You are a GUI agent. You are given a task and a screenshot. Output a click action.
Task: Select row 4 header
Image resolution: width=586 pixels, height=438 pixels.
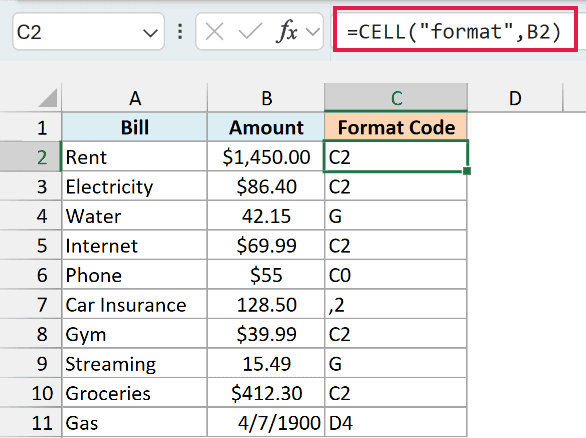31,216
